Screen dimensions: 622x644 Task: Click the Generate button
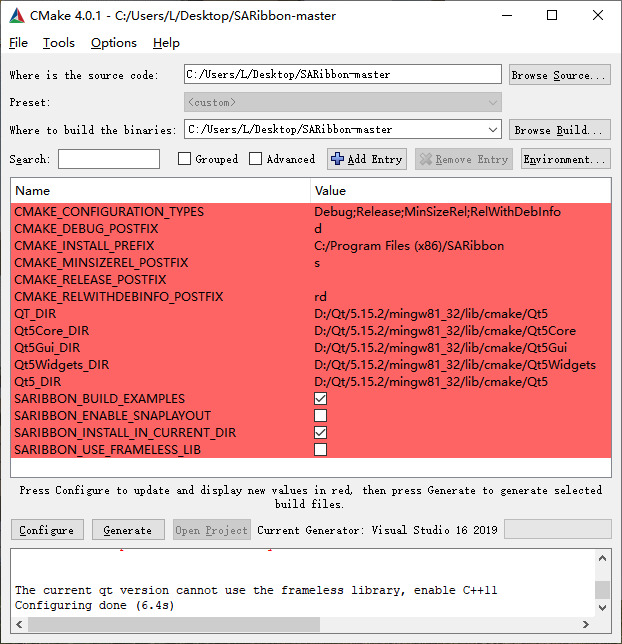click(128, 530)
